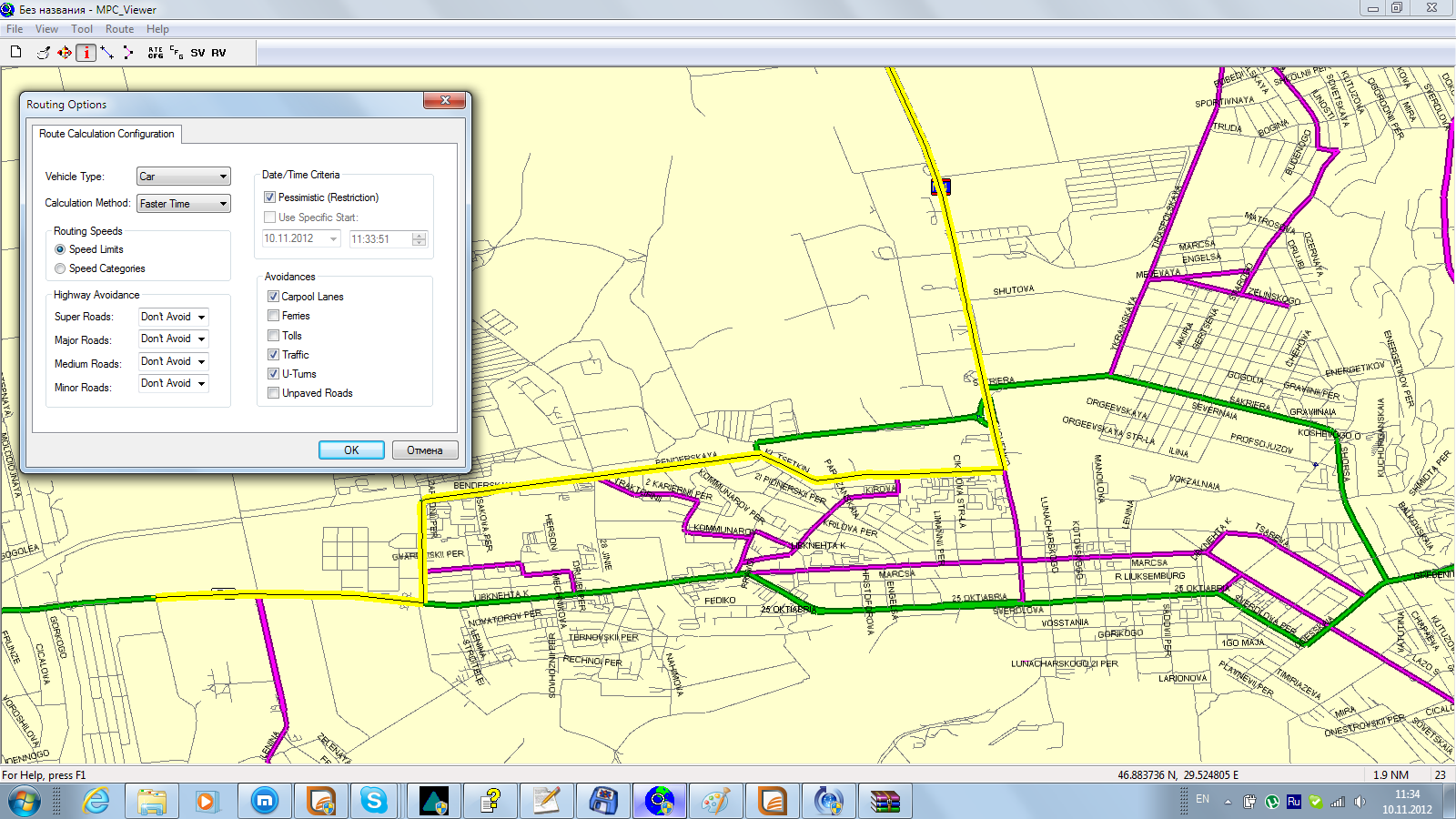Screen dimensions: 1456x819
Task: Expand the Calculation Method dropdown
Action: tap(183, 204)
